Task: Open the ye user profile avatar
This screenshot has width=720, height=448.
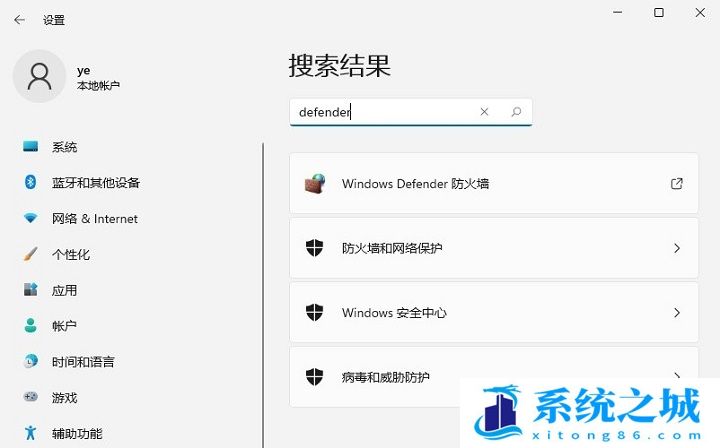Action: (x=39, y=77)
